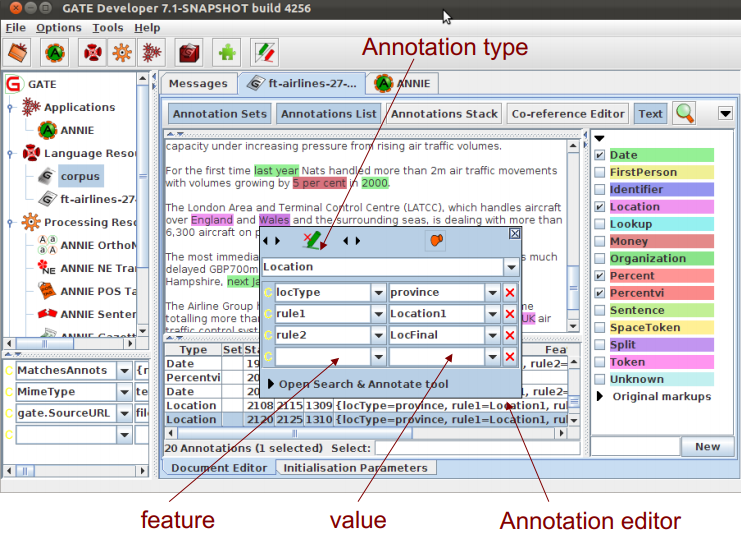Click the Sentence color swatch label
Screen dimensions: 747x548
tap(662, 310)
